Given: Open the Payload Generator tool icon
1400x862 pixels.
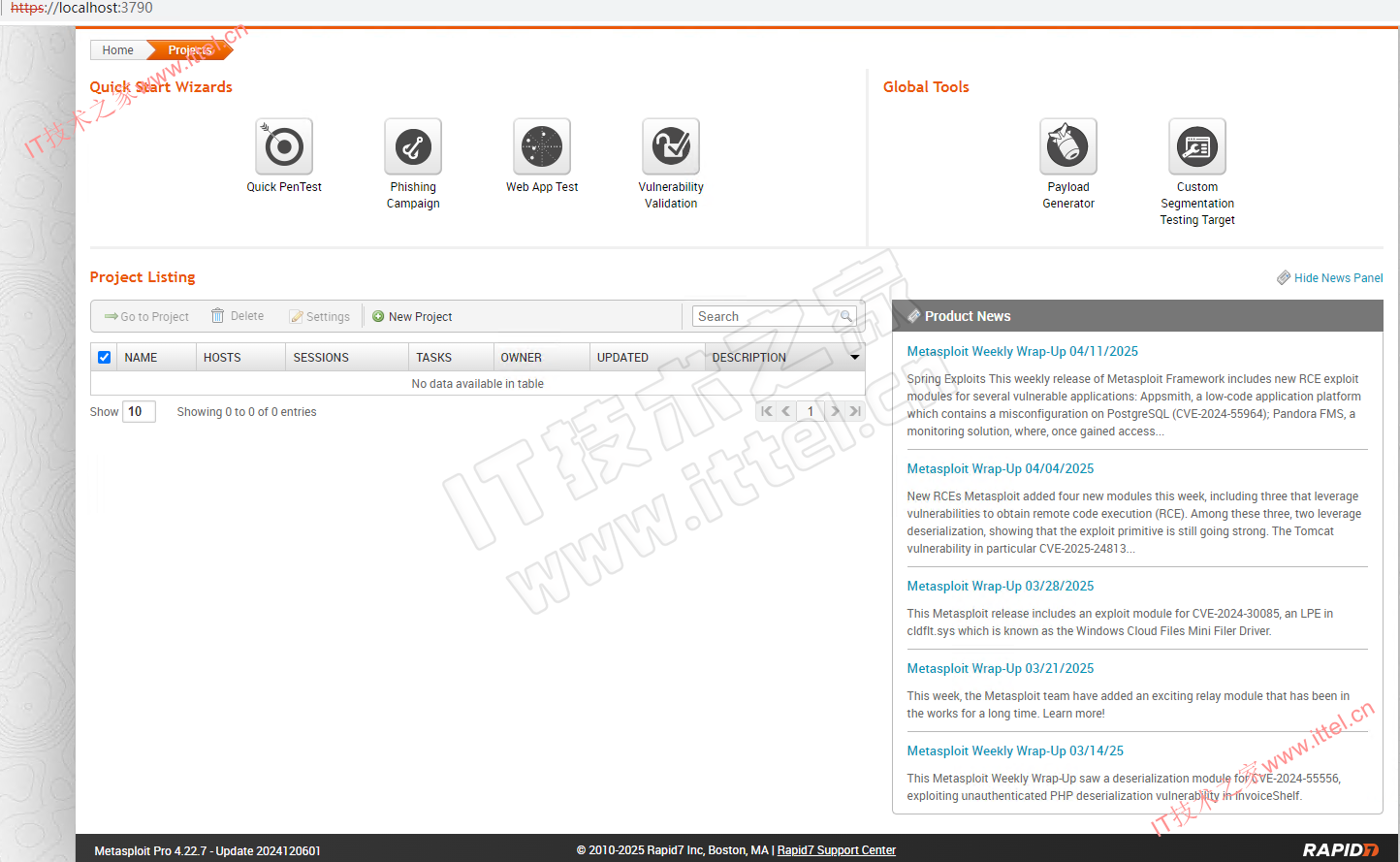Looking at the screenshot, I should point(1068,146).
